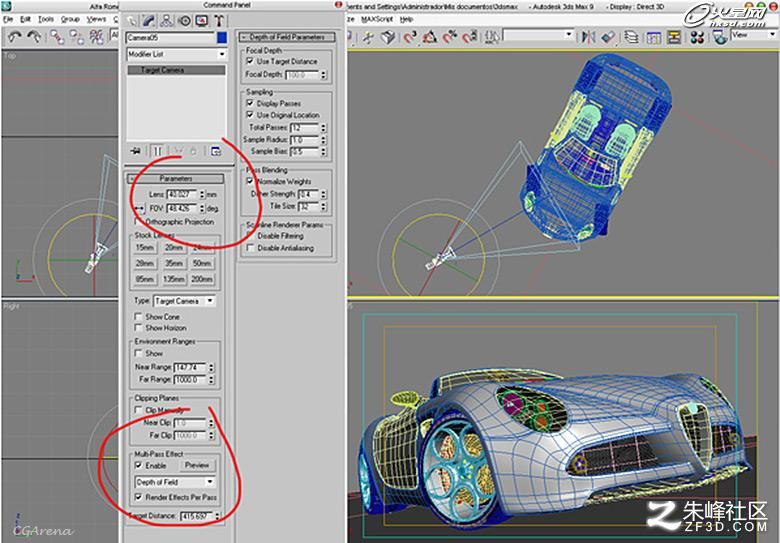
Task: Open the Create tab in Command Panel
Action: pos(132,20)
